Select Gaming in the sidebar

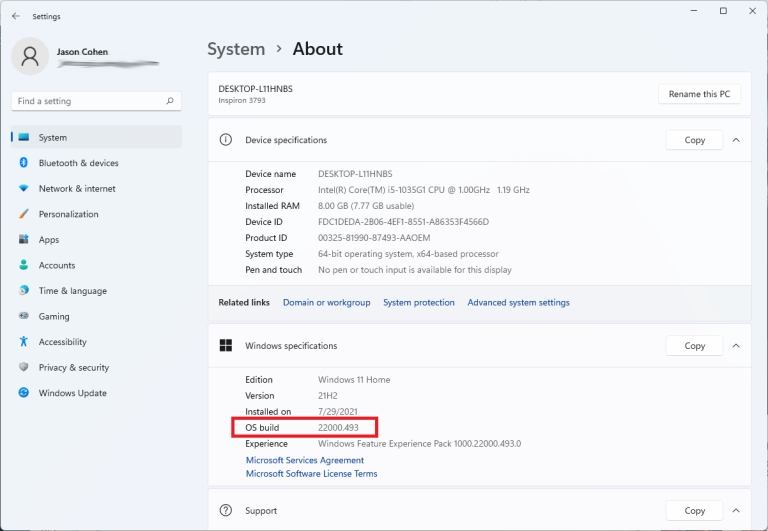click(96, 316)
